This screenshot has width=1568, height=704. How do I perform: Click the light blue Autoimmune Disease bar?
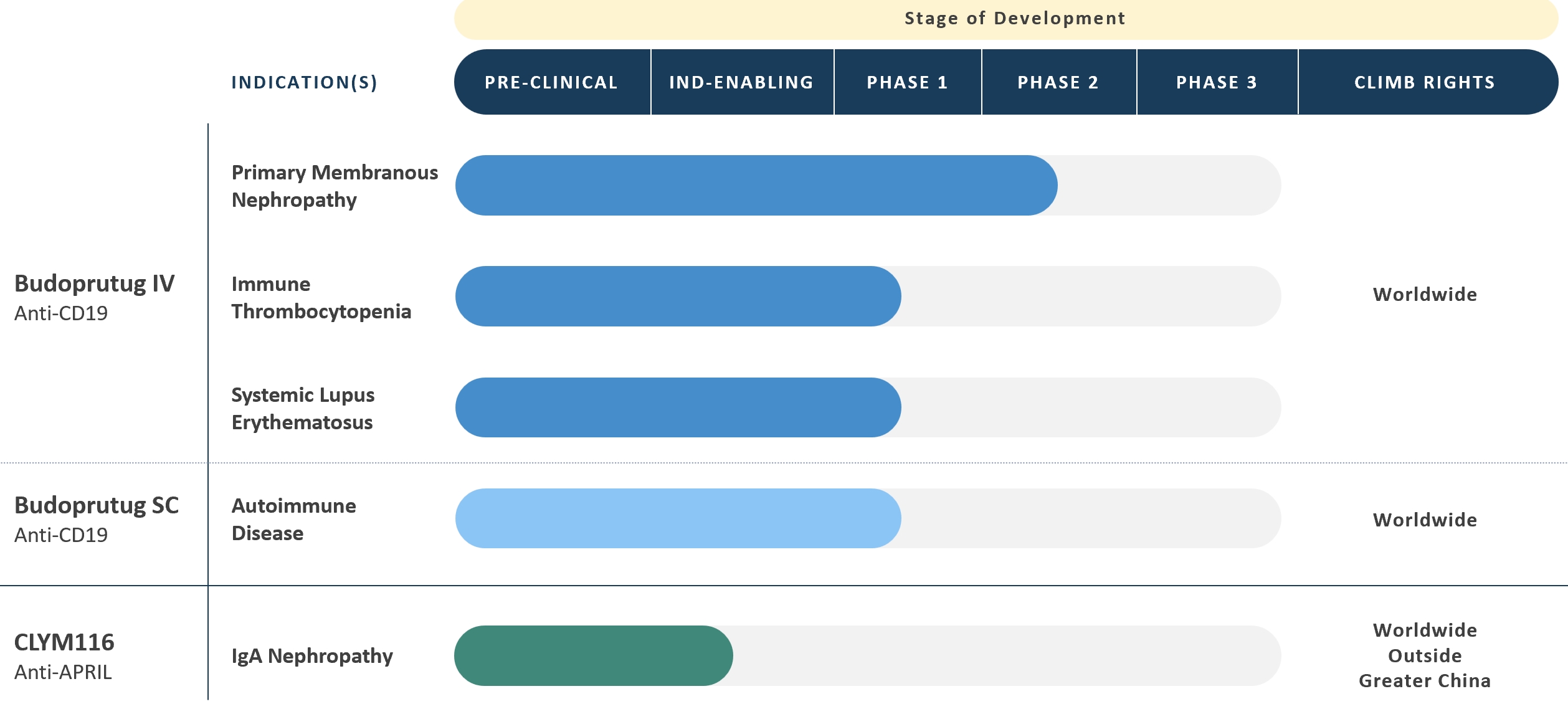[x=678, y=518]
